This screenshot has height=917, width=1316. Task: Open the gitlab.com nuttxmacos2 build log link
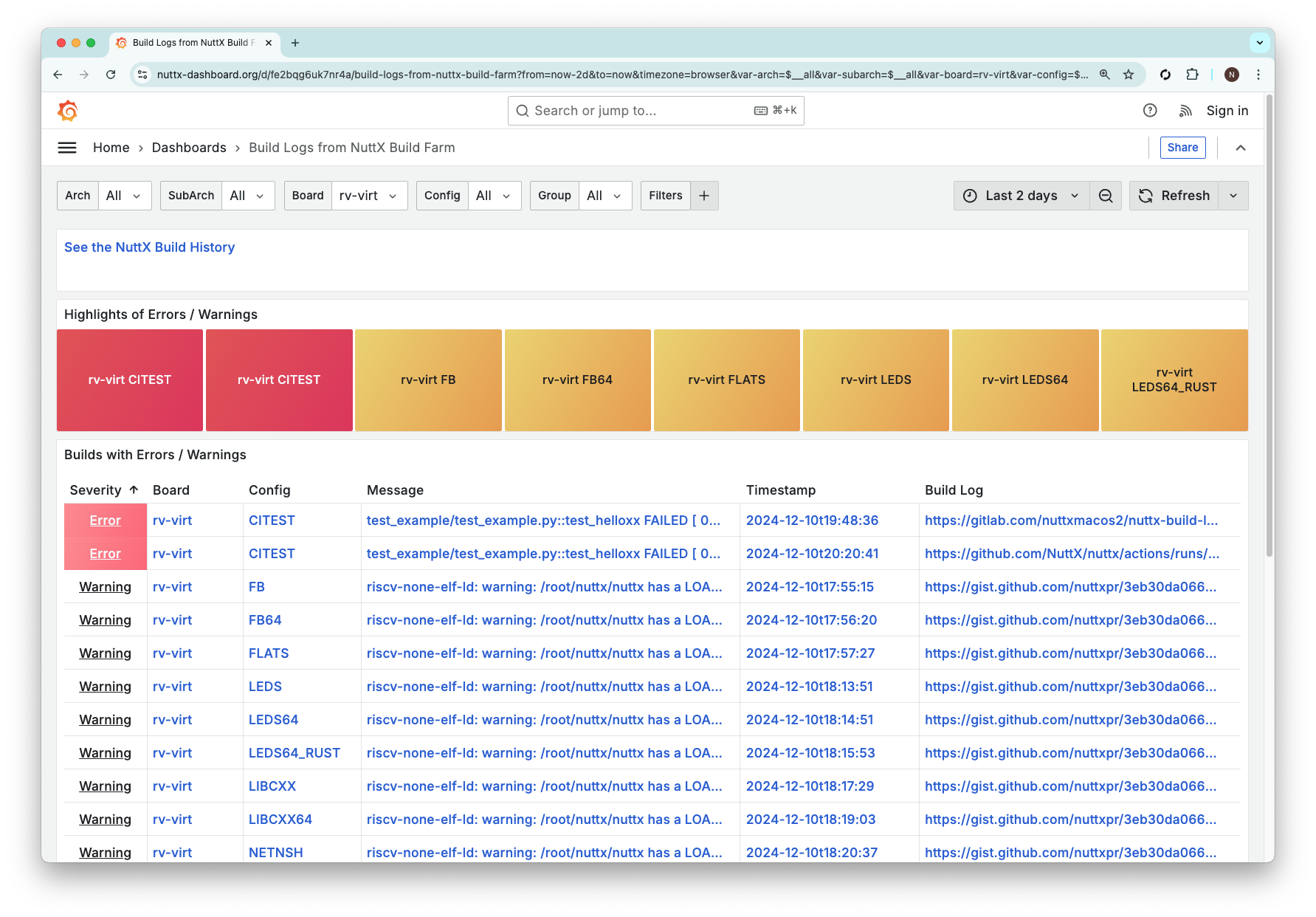point(1071,521)
